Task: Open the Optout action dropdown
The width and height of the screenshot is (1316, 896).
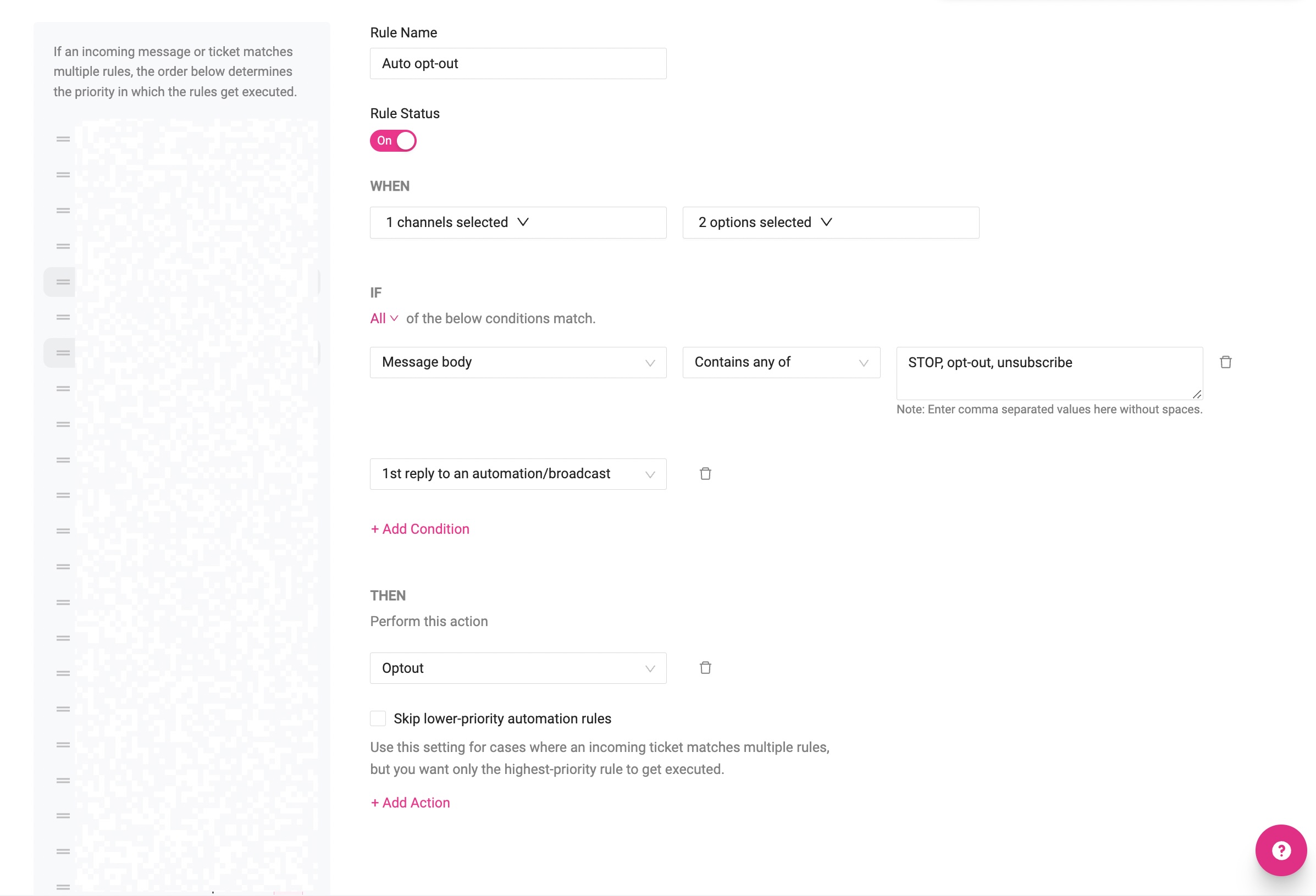Action: click(518, 668)
